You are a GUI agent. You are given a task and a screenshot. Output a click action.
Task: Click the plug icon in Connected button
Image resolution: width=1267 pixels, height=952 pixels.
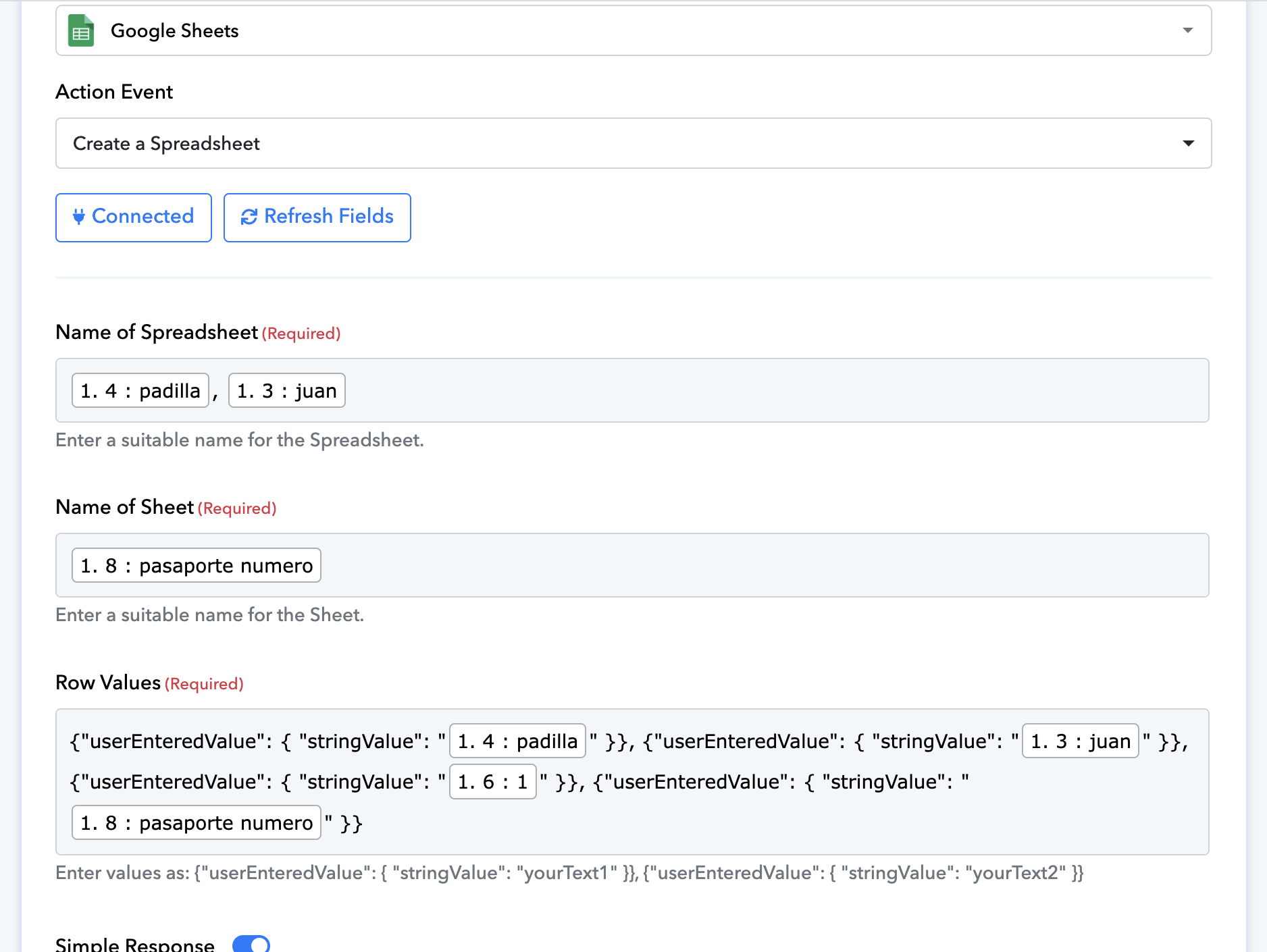tap(78, 217)
